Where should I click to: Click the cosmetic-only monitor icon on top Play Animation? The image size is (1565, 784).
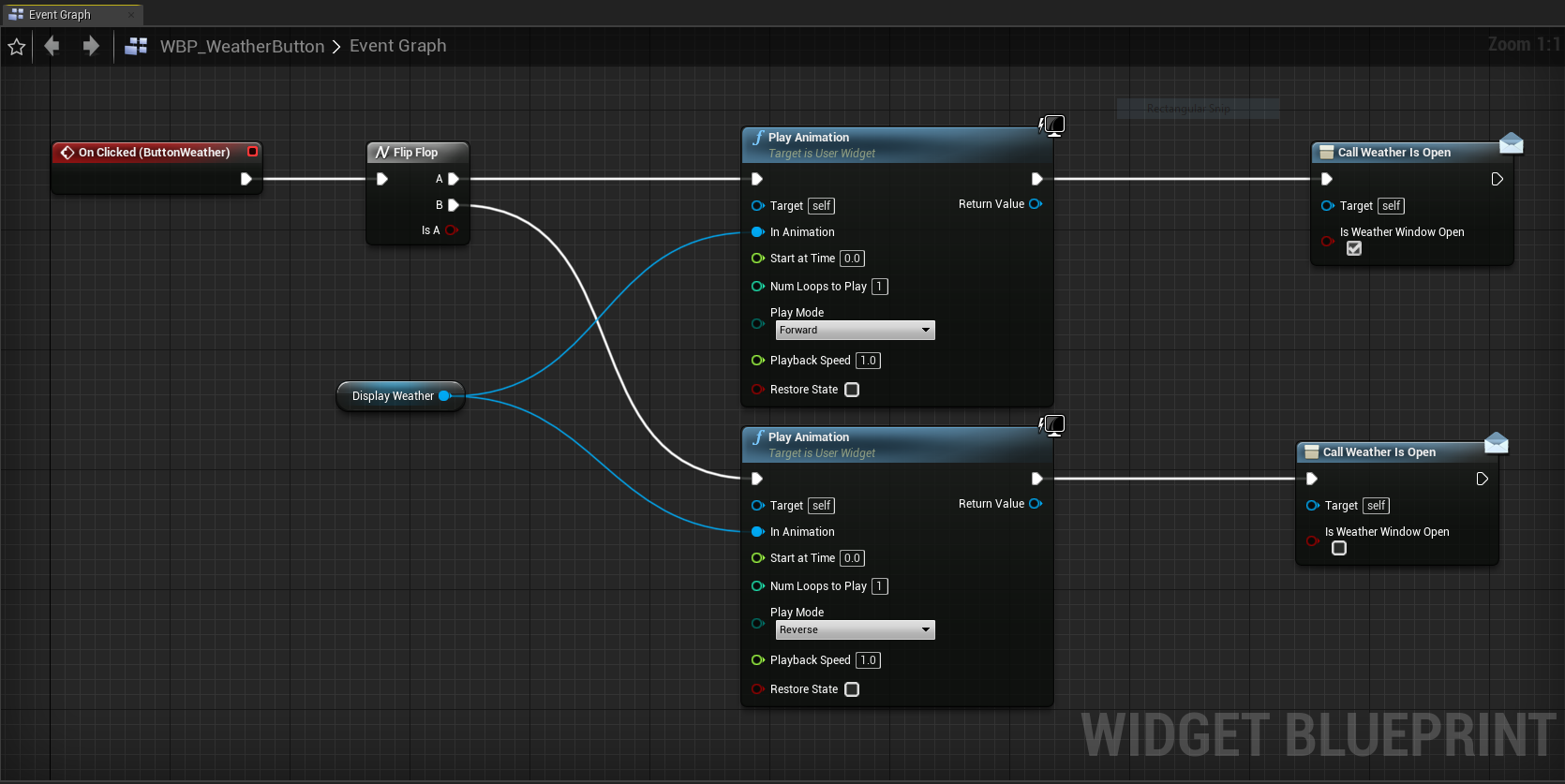1053,126
